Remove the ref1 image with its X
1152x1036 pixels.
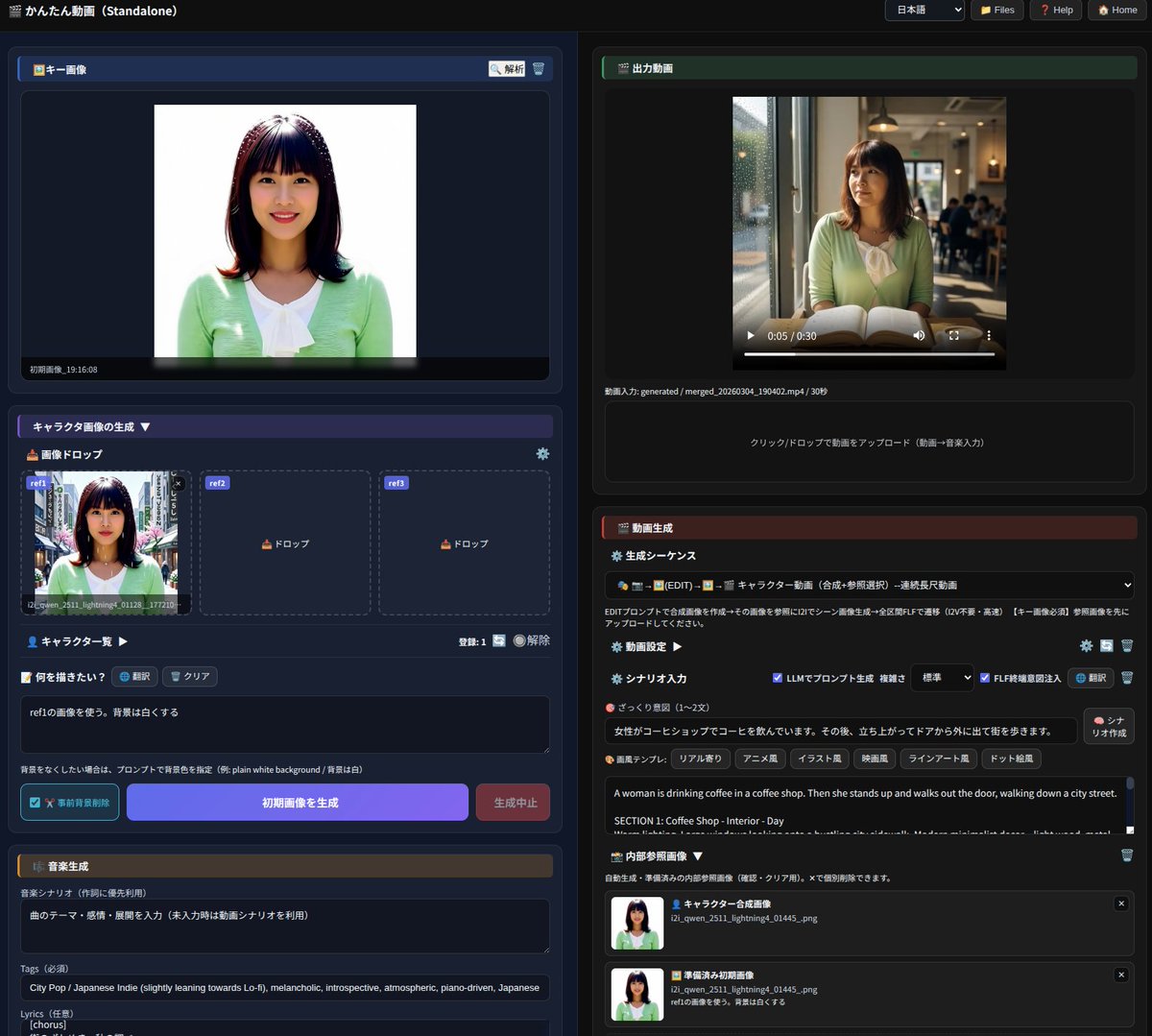[179, 484]
